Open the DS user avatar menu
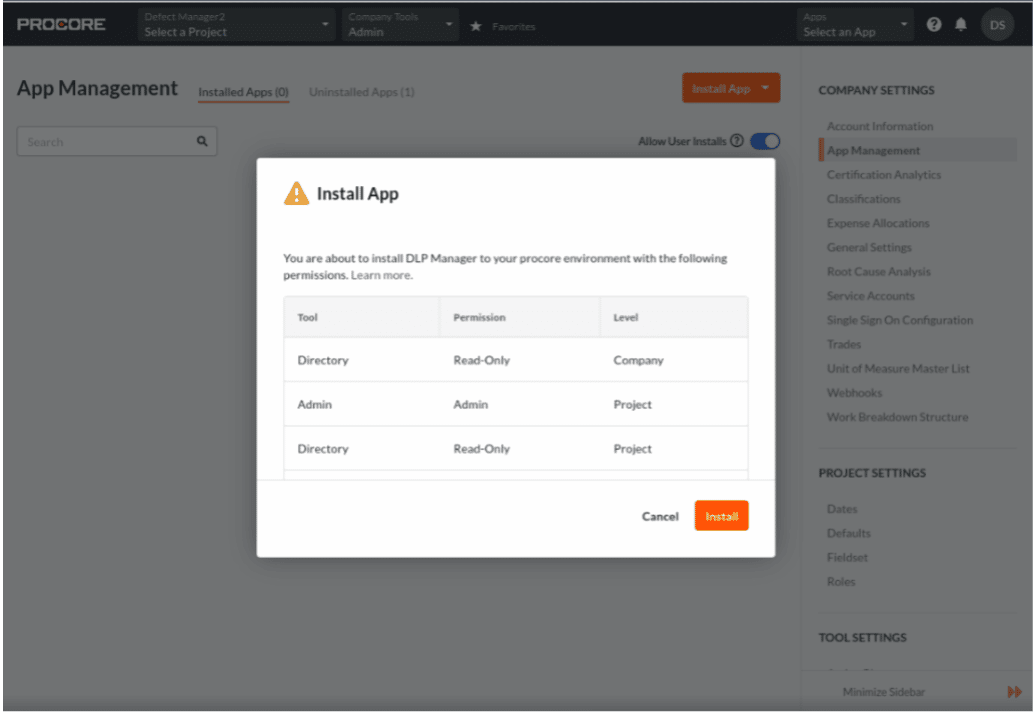Image resolution: width=1035 pixels, height=715 pixels. (x=997, y=25)
